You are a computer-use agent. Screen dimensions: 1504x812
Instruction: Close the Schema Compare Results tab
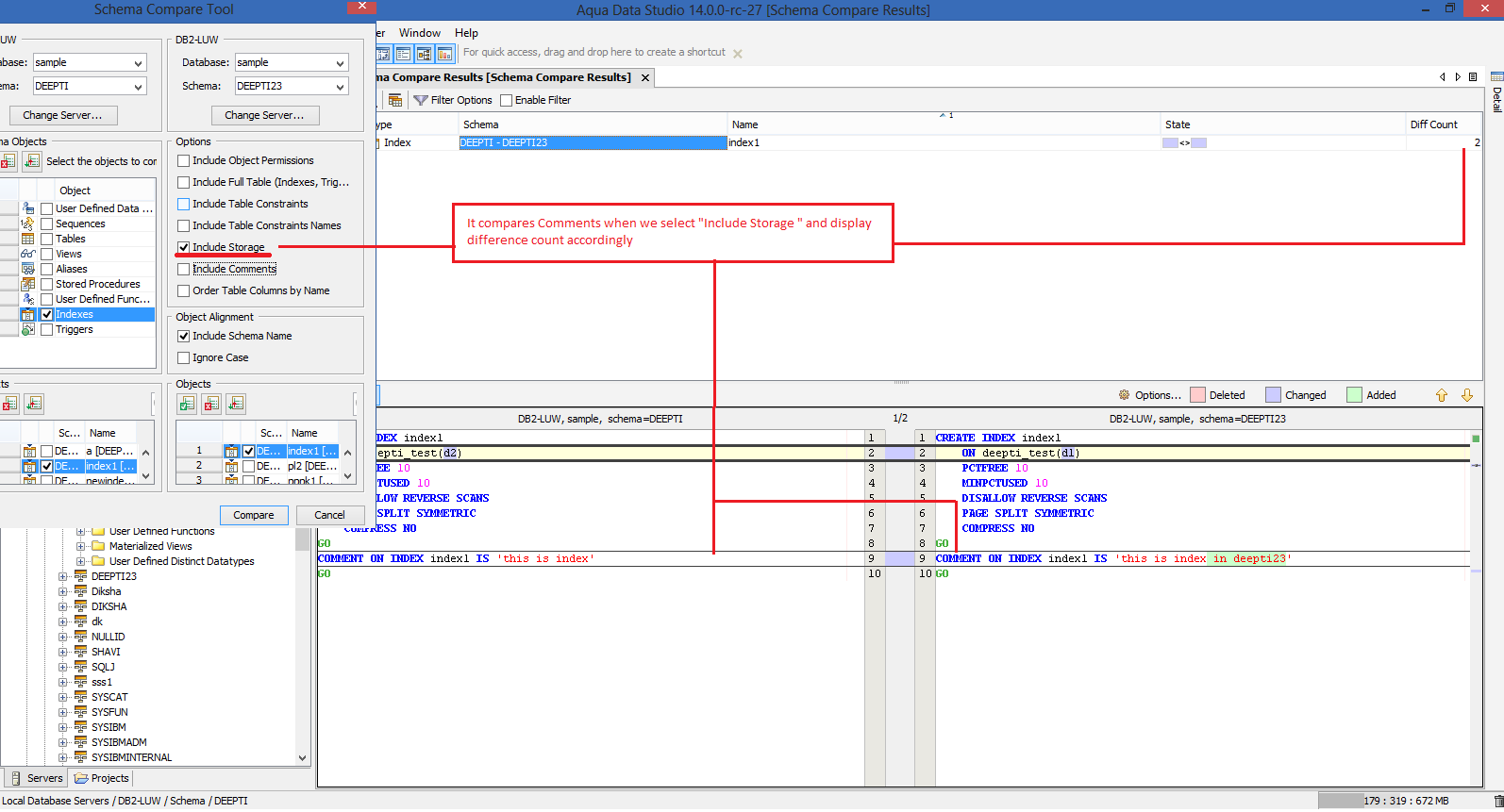coord(645,78)
